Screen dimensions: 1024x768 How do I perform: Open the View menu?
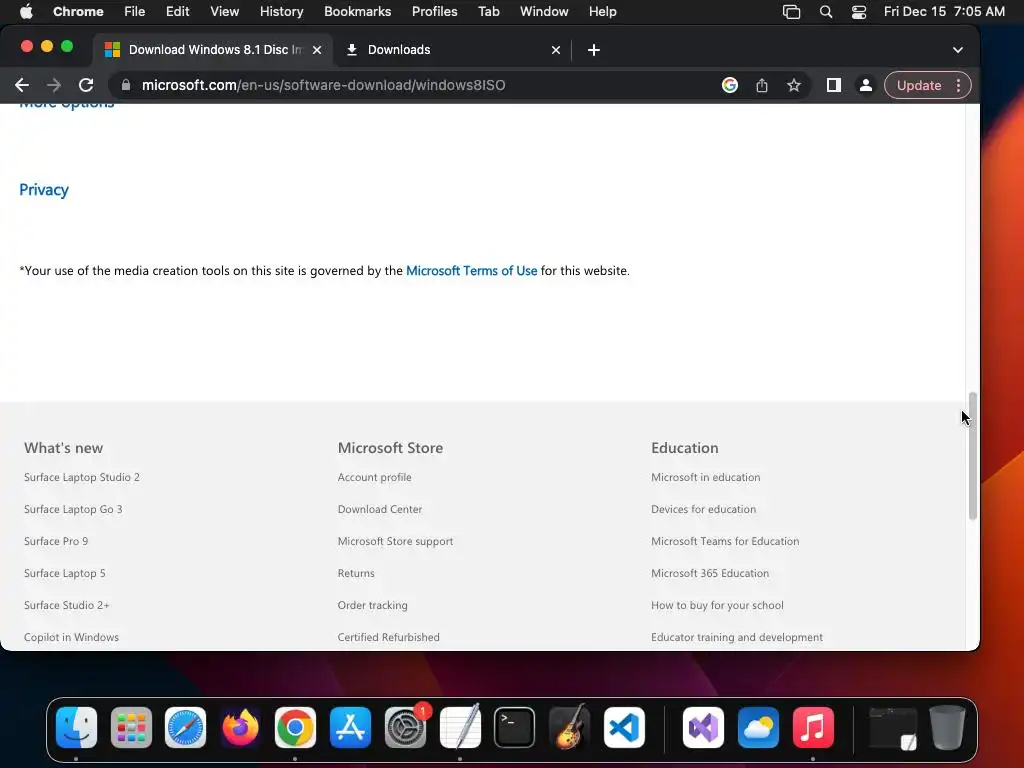(224, 11)
